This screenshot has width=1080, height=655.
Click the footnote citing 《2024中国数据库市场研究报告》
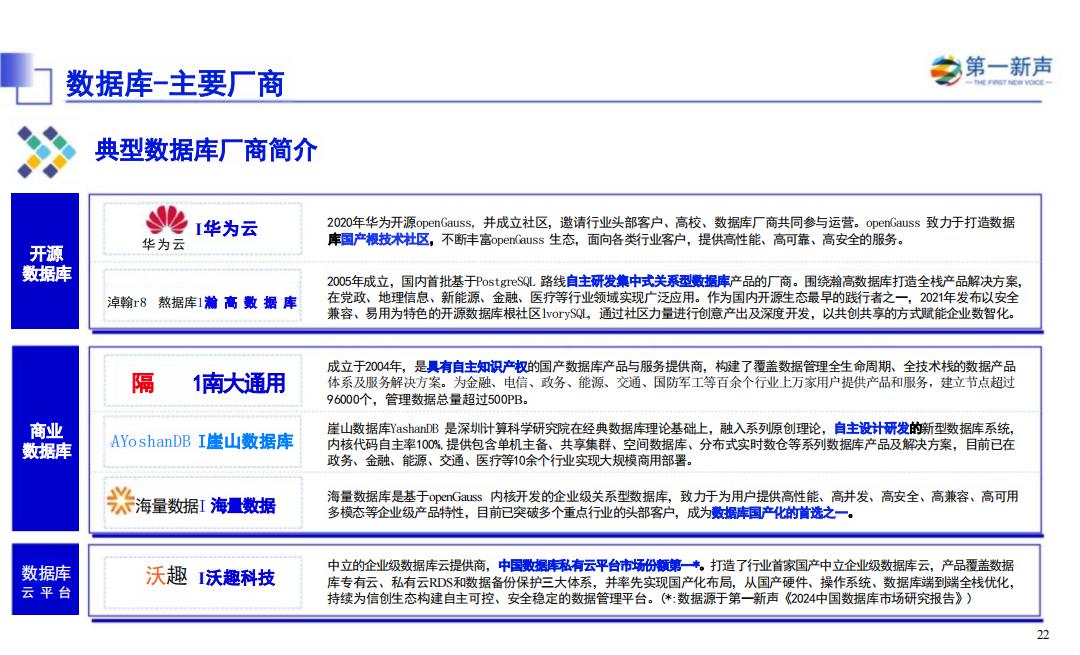pyautogui.click(x=816, y=599)
